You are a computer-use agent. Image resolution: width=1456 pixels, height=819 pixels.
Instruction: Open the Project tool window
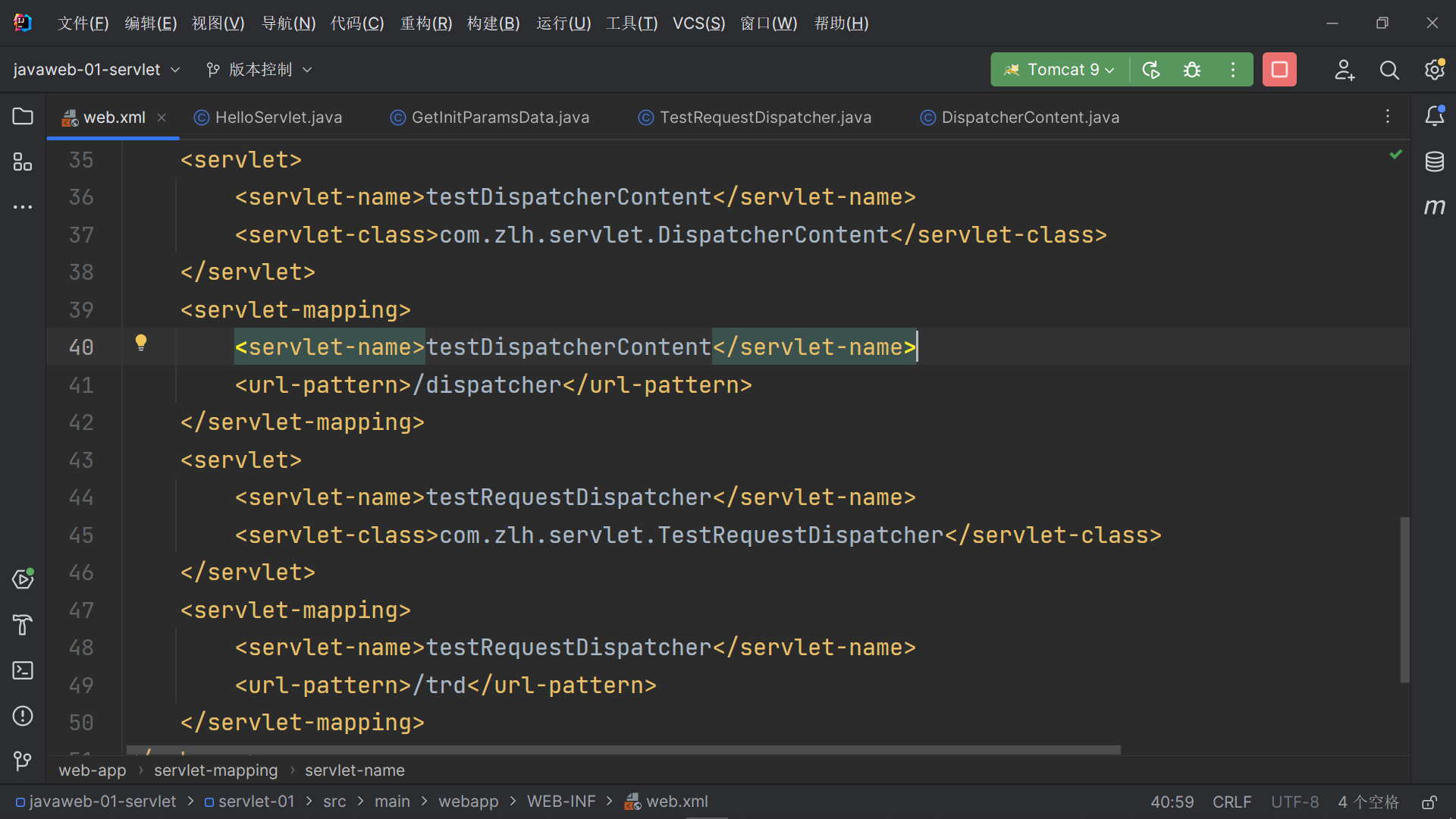pyautogui.click(x=22, y=116)
